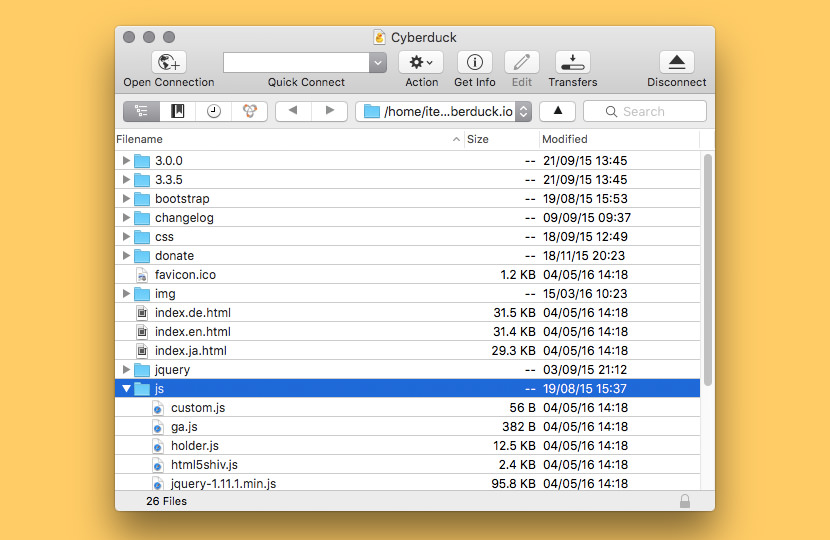This screenshot has width=830, height=540.
Task: Click size 1.2 KB of favicon.ico
Action: [x=518, y=275]
